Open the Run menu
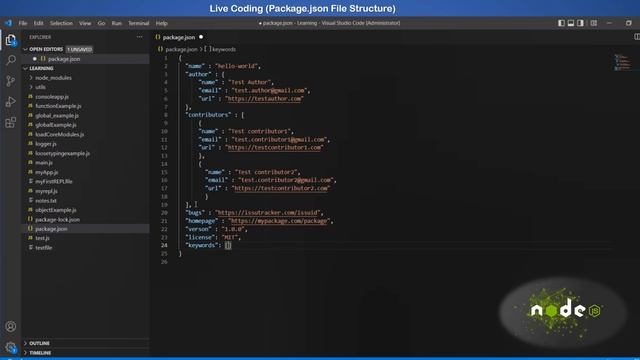 117,23
